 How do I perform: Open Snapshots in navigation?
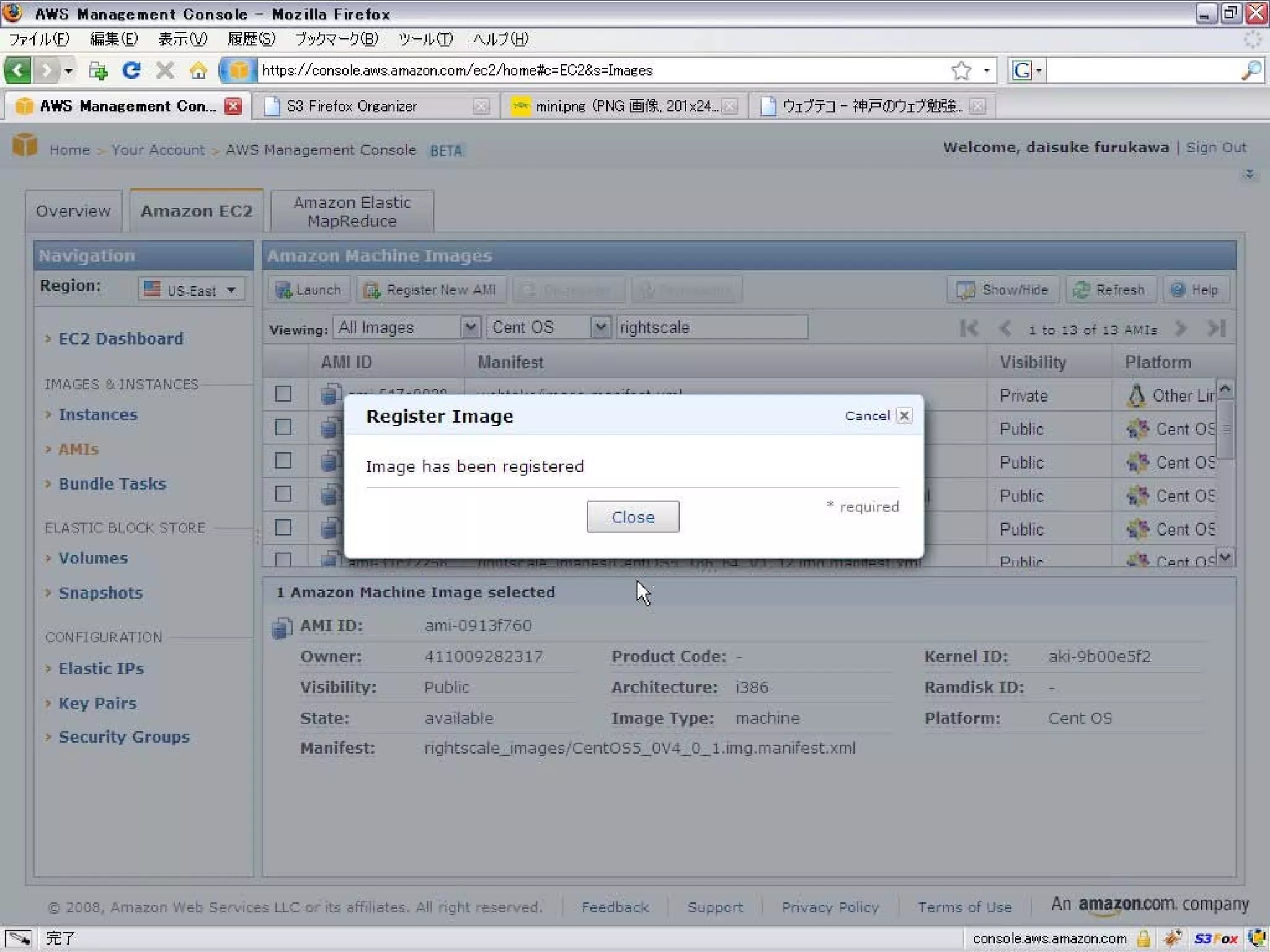(x=100, y=593)
